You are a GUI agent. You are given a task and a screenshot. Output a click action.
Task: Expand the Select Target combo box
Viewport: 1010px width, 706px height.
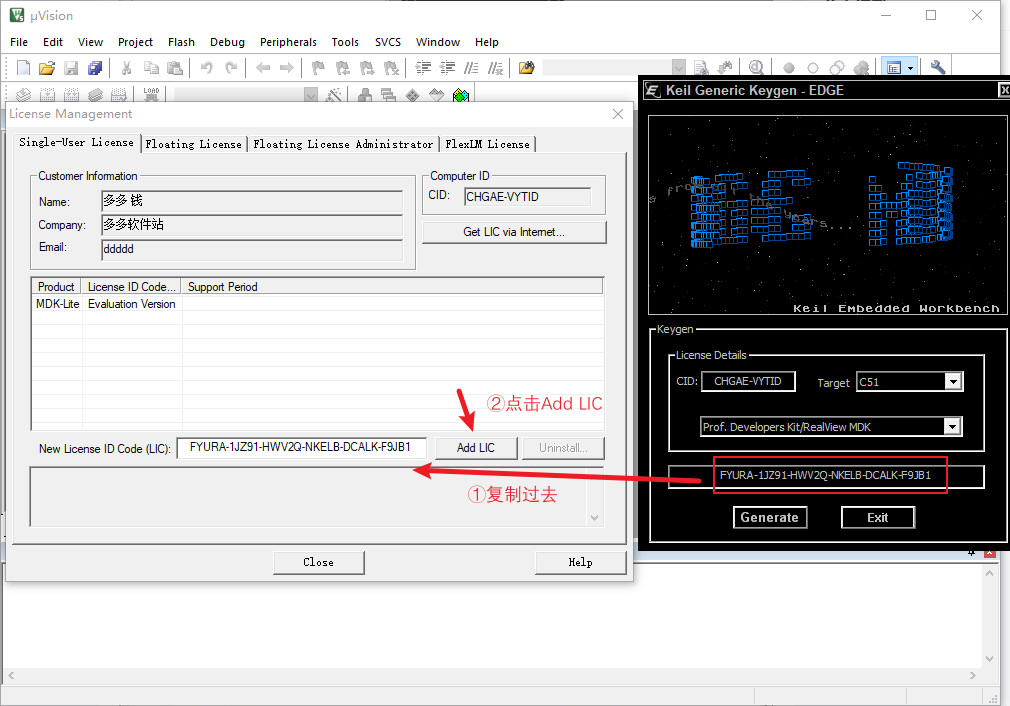pyautogui.click(x=311, y=95)
